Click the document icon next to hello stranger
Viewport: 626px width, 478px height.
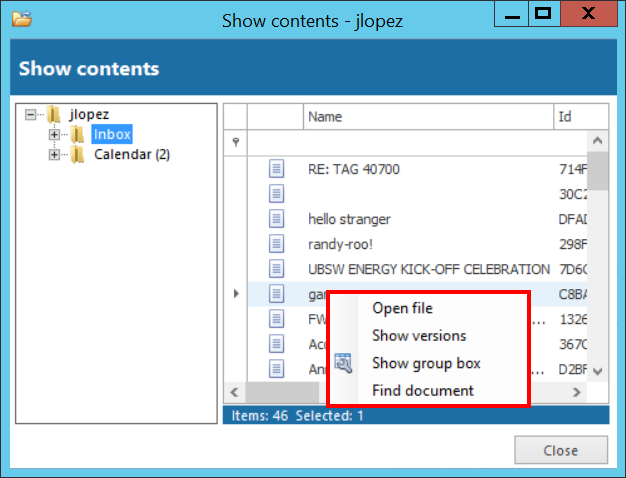(x=277, y=219)
